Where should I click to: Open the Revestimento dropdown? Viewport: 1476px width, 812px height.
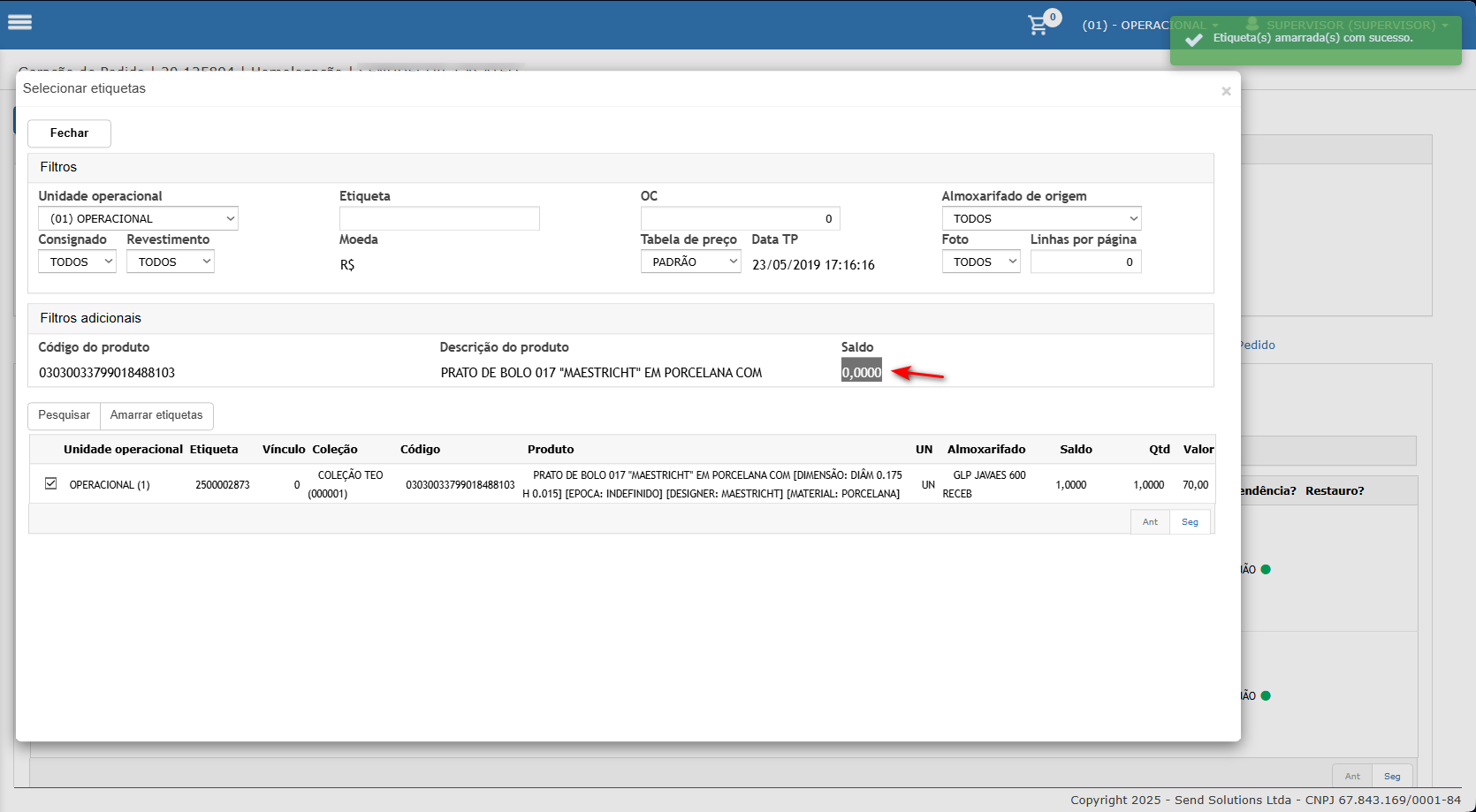(x=170, y=262)
